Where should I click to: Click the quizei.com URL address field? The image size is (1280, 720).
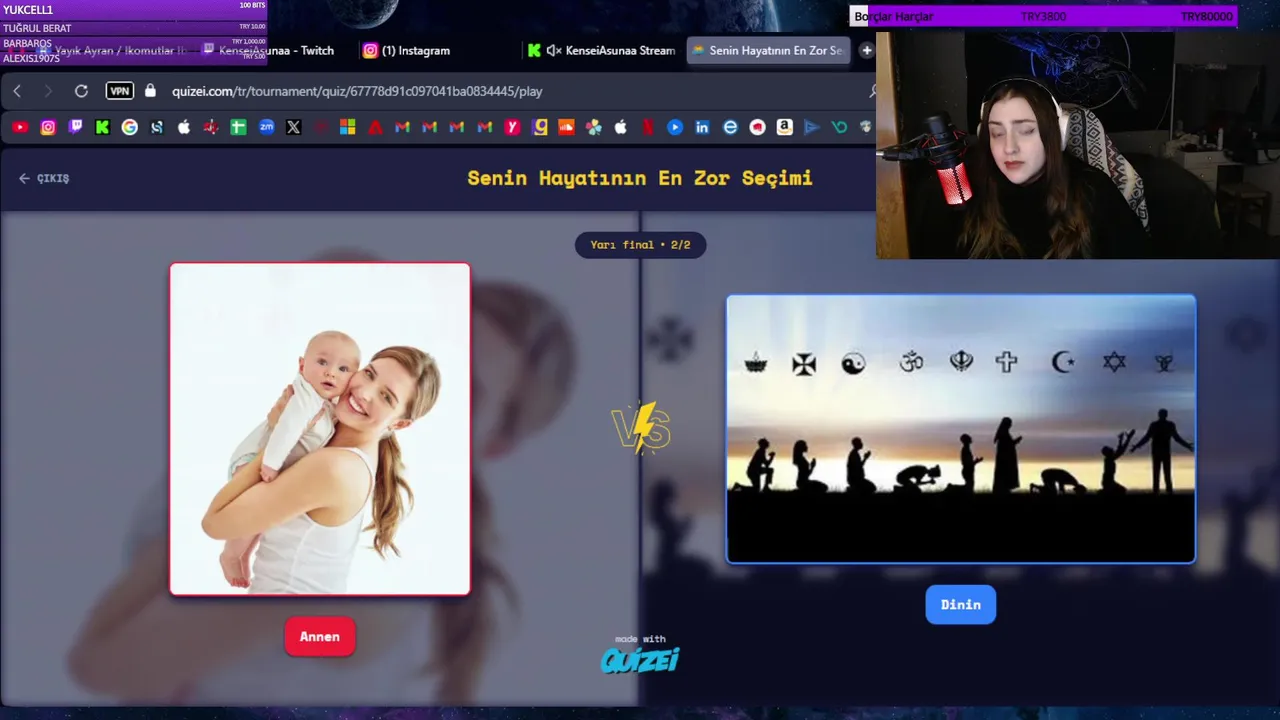coord(357,91)
